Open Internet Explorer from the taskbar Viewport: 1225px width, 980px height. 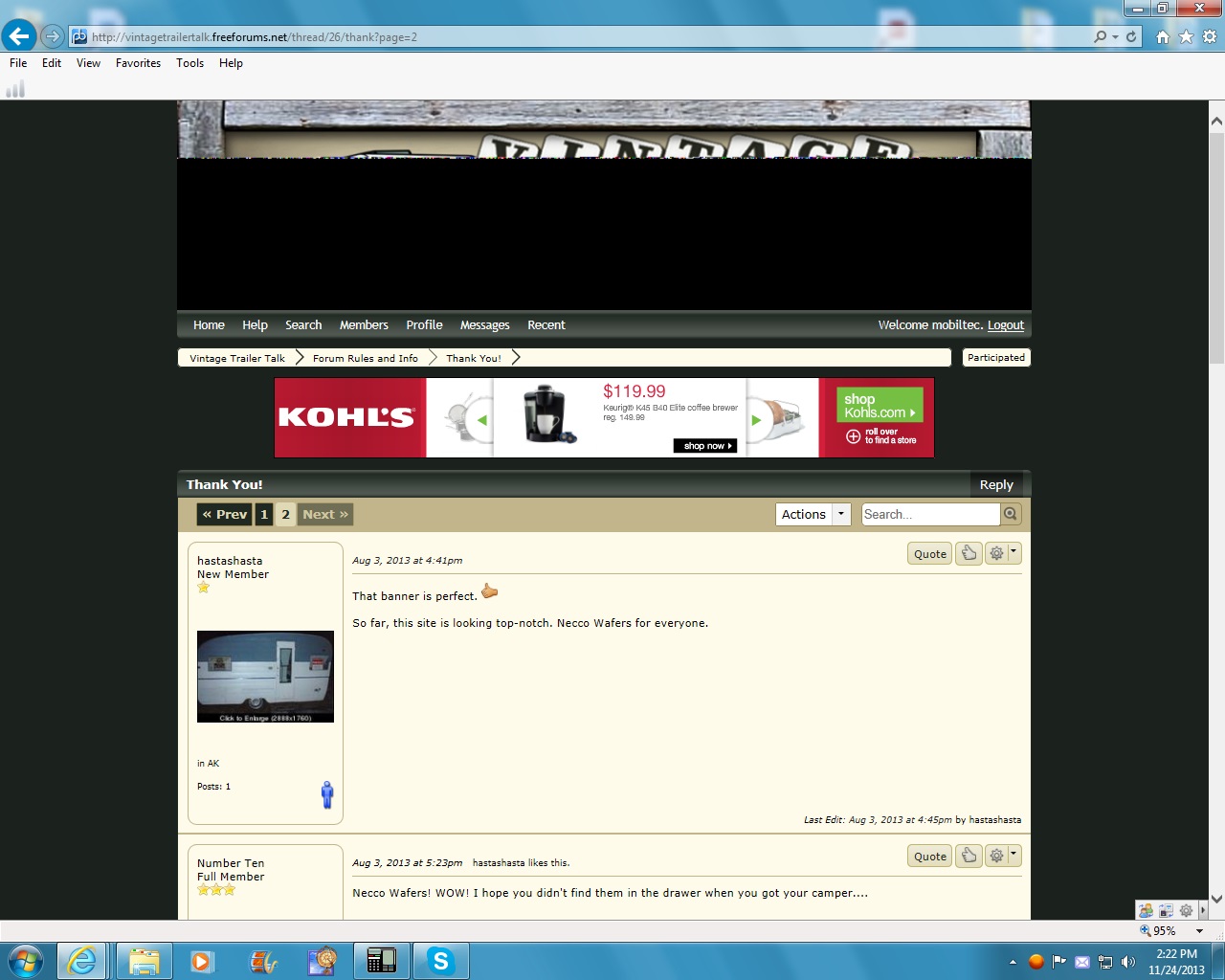pos(83,960)
